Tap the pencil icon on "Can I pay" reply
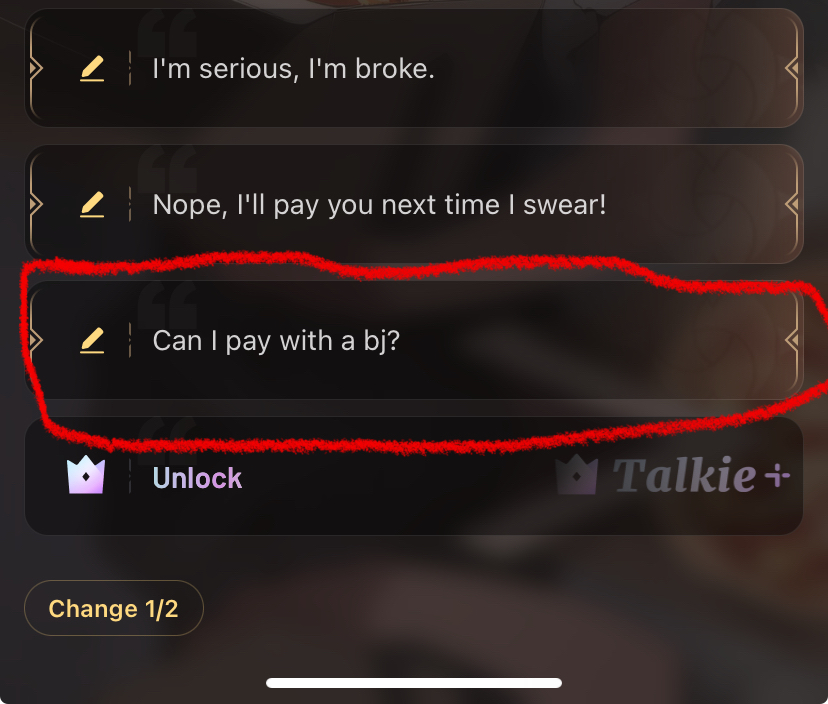Viewport: 828px width, 704px height. [x=92, y=340]
